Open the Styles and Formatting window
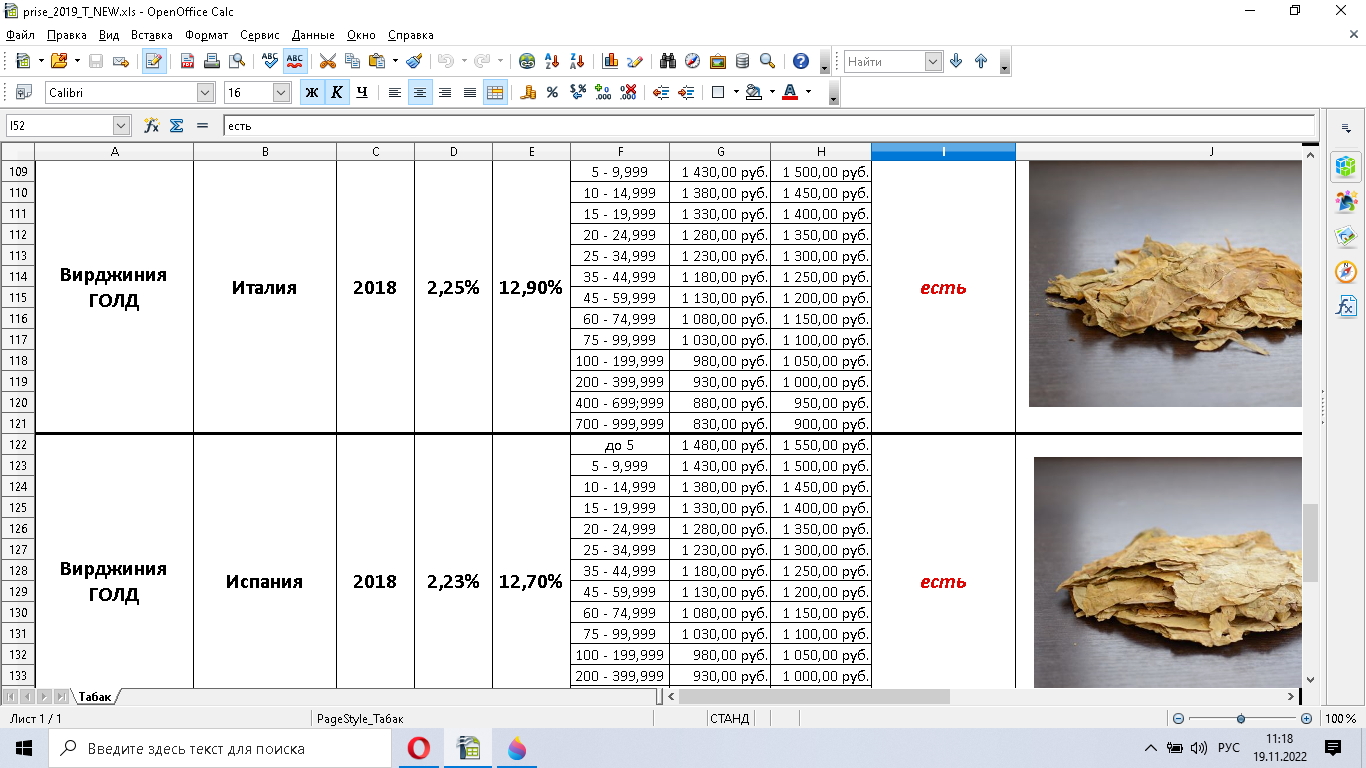This screenshot has width=1366, height=768. pyautogui.click(x=24, y=92)
